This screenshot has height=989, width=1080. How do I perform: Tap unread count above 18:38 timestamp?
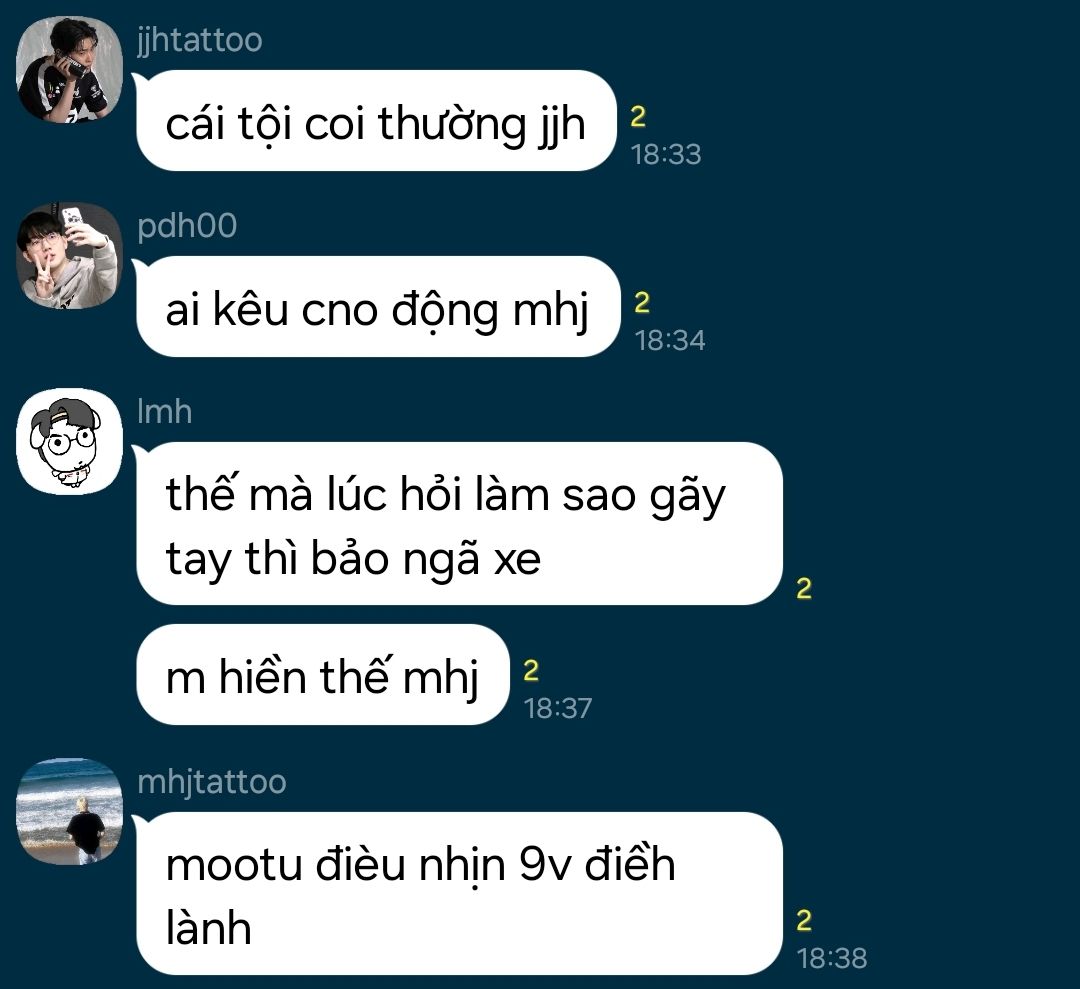pos(804,921)
